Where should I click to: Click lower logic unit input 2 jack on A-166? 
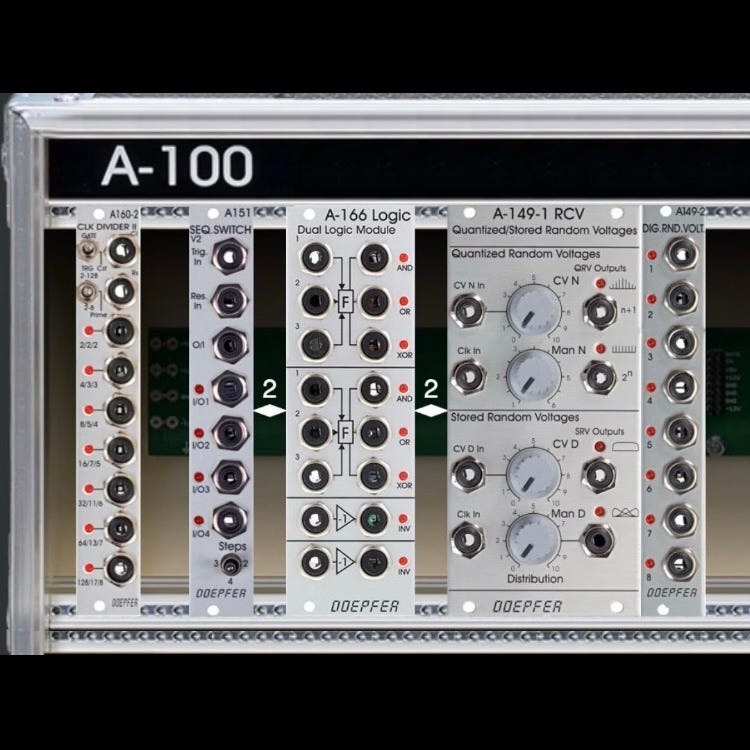coord(316,432)
